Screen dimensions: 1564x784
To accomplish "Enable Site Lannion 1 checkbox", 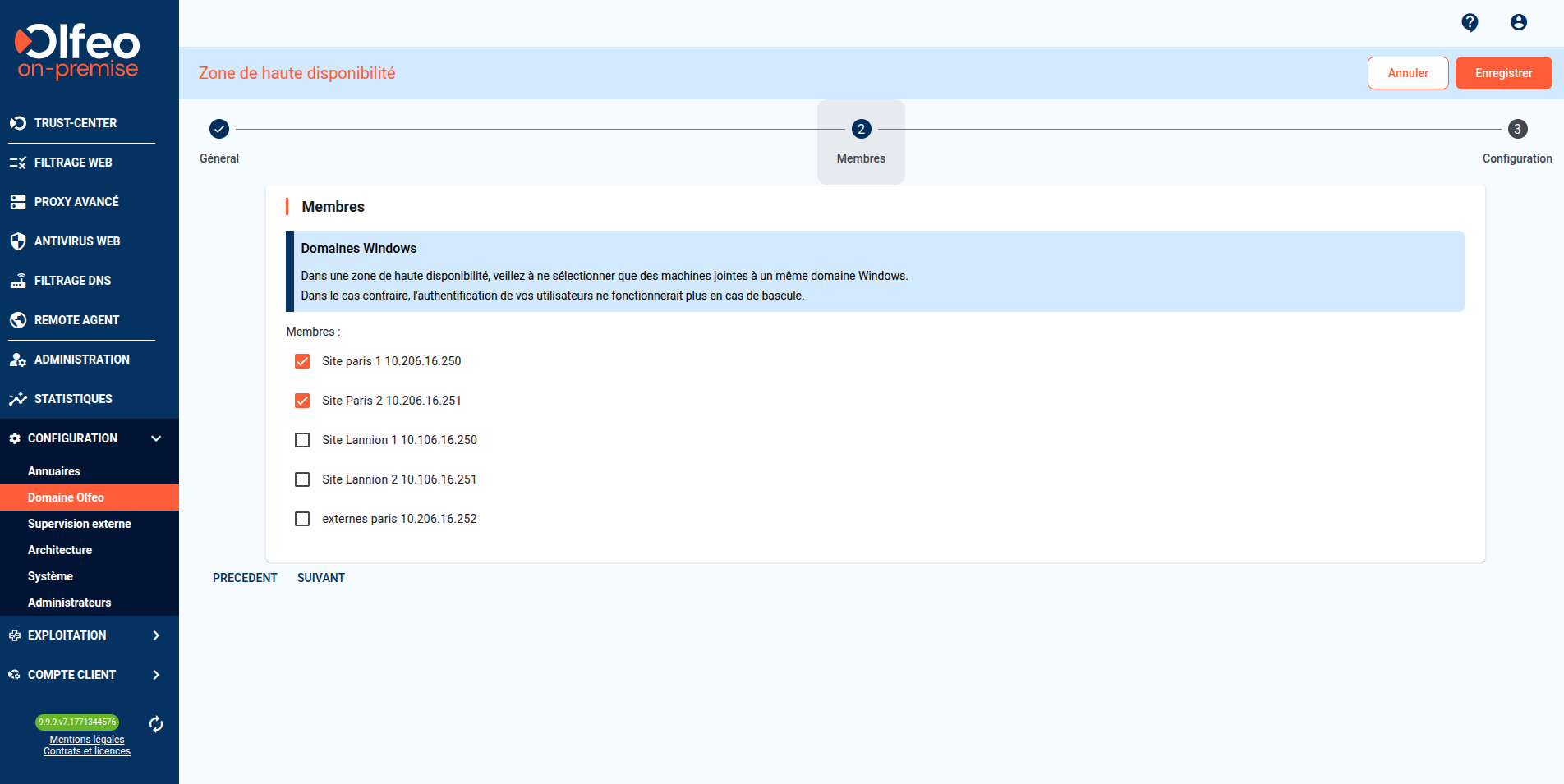I will pyautogui.click(x=302, y=440).
